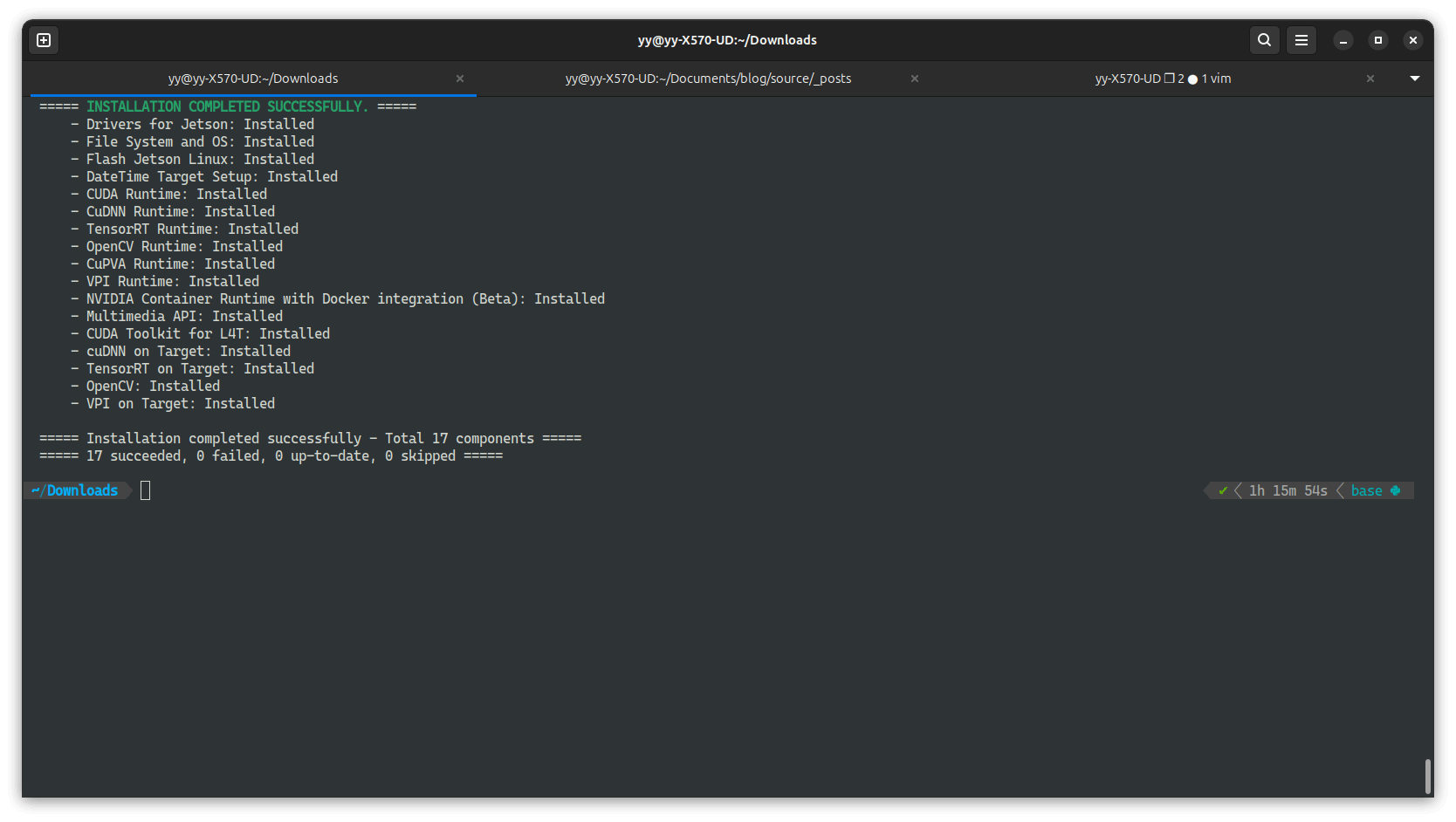This screenshot has height=822, width=1456.
Task: Click the 17 succeeded, 0 failed line
Action: point(271,456)
